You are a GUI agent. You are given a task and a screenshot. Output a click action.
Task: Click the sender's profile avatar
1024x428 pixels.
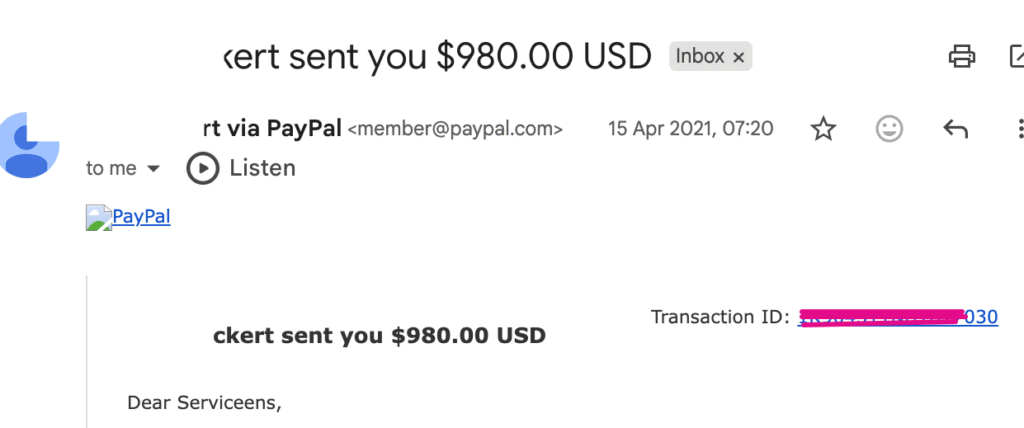(x=30, y=146)
